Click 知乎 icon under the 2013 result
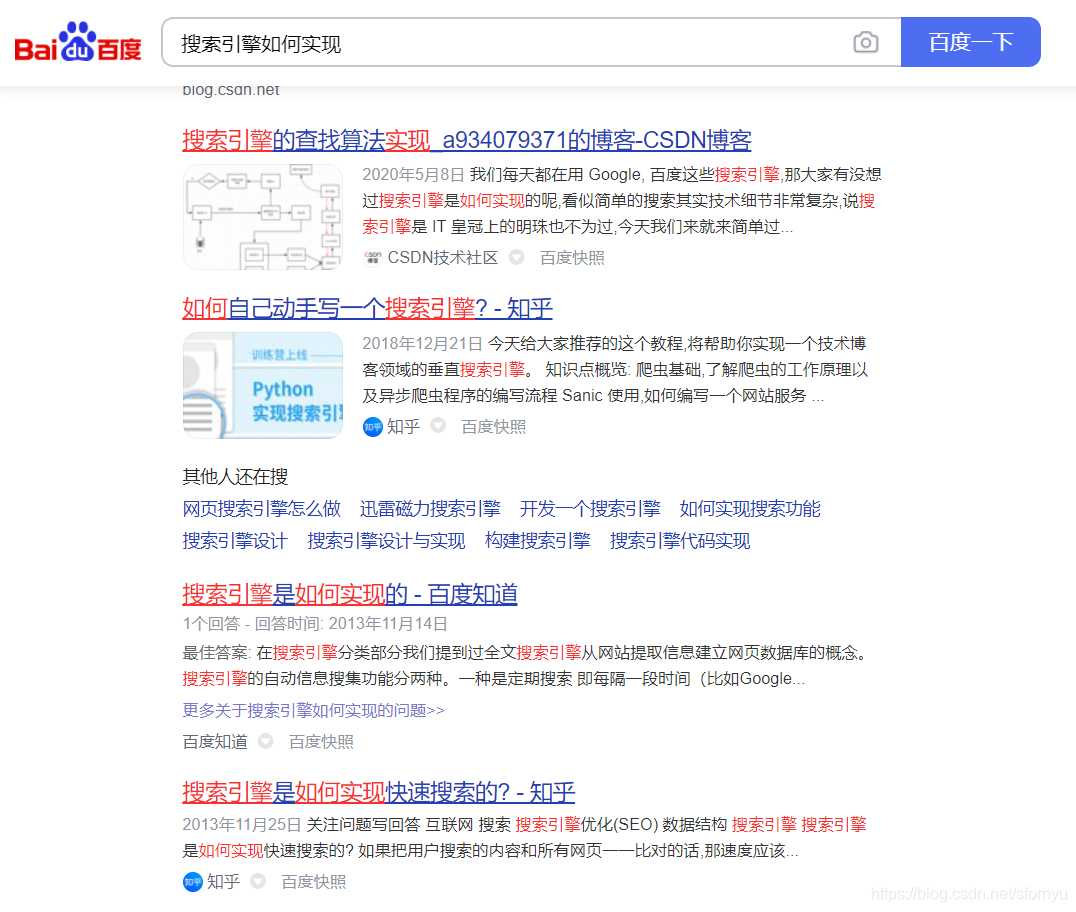 click(193, 882)
